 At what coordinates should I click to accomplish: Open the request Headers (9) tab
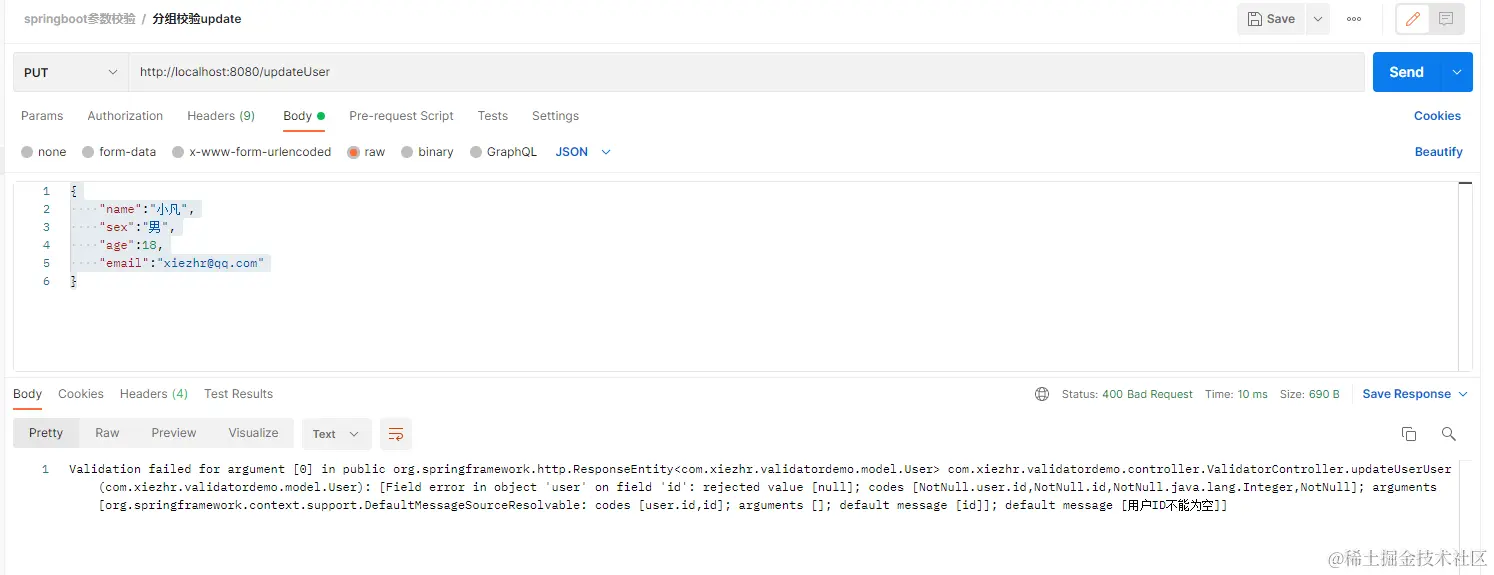pyautogui.click(x=221, y=116)
